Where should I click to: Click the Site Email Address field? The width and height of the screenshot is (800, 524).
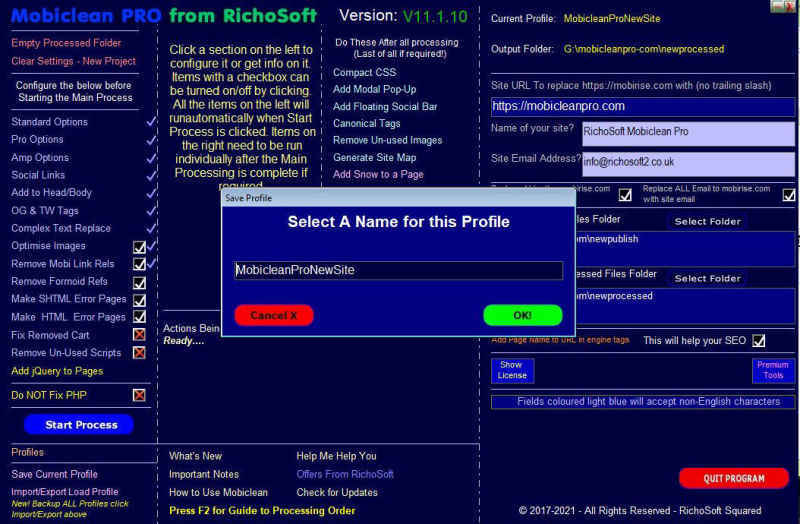pyautogui.click(x=688, y=164)
